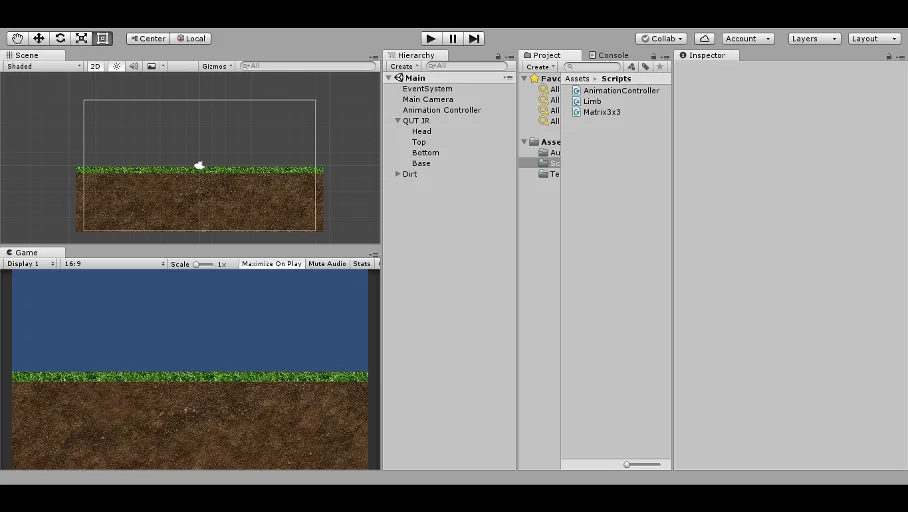The image size is (908, 512).
Task: Open the Layout dropdown
Action: [874, 38]
